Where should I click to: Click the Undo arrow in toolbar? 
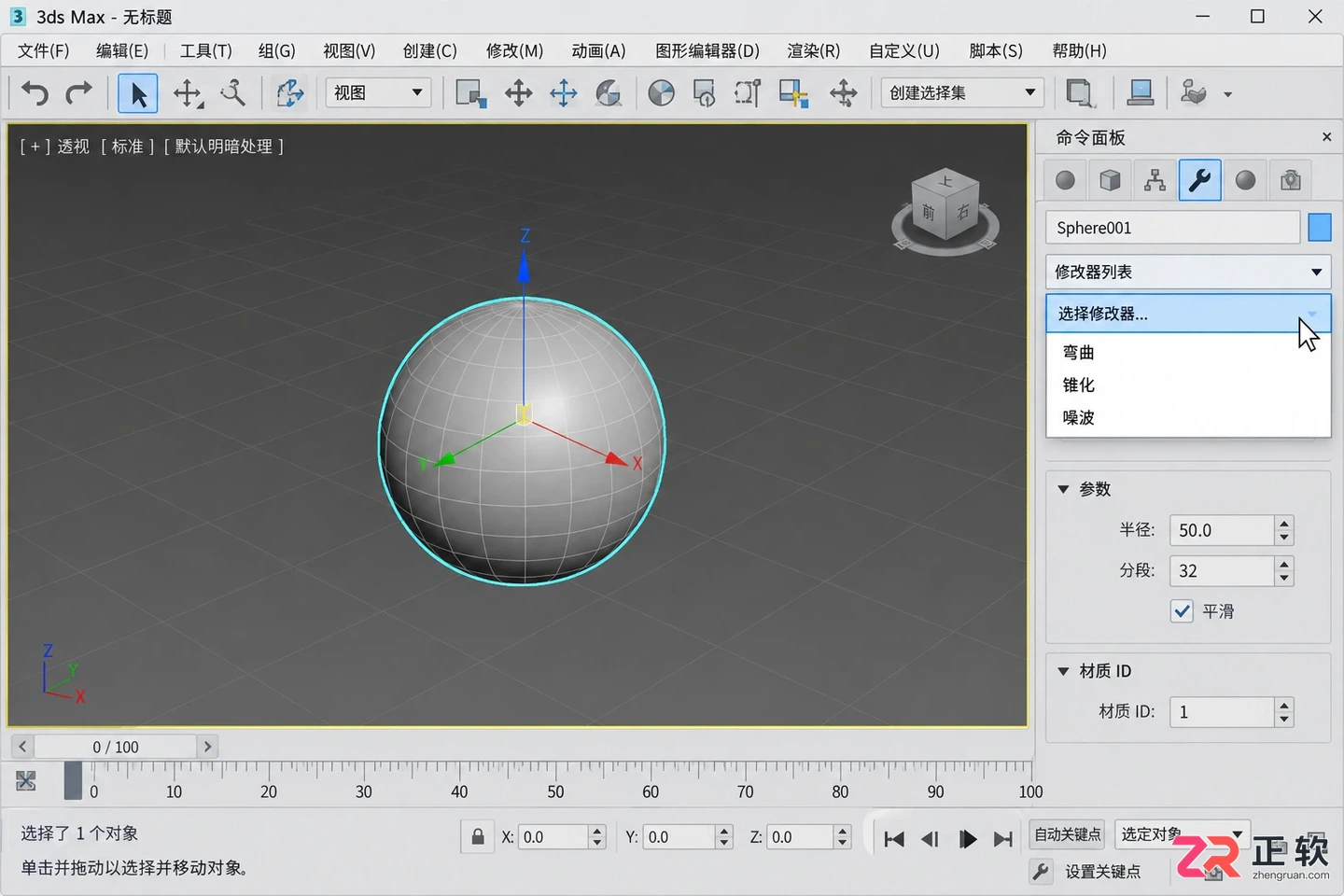(35, 93)
